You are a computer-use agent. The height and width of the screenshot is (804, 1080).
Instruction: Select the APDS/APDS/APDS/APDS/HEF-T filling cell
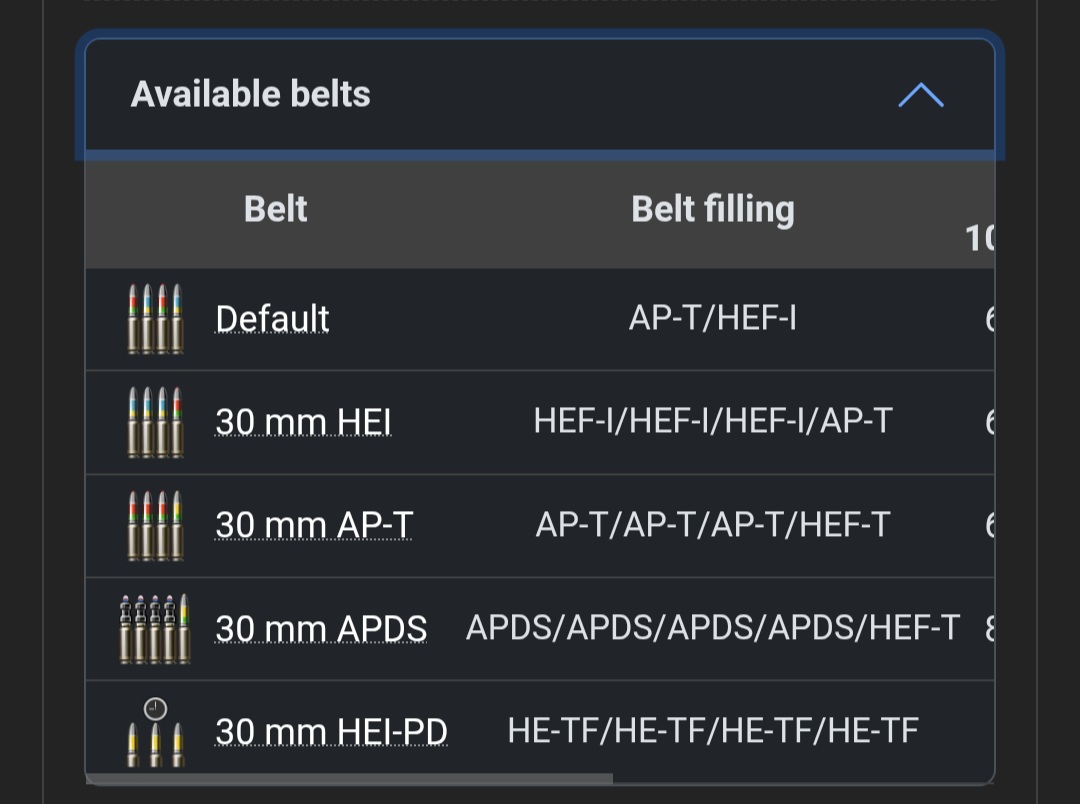click(x=713, y=628)
